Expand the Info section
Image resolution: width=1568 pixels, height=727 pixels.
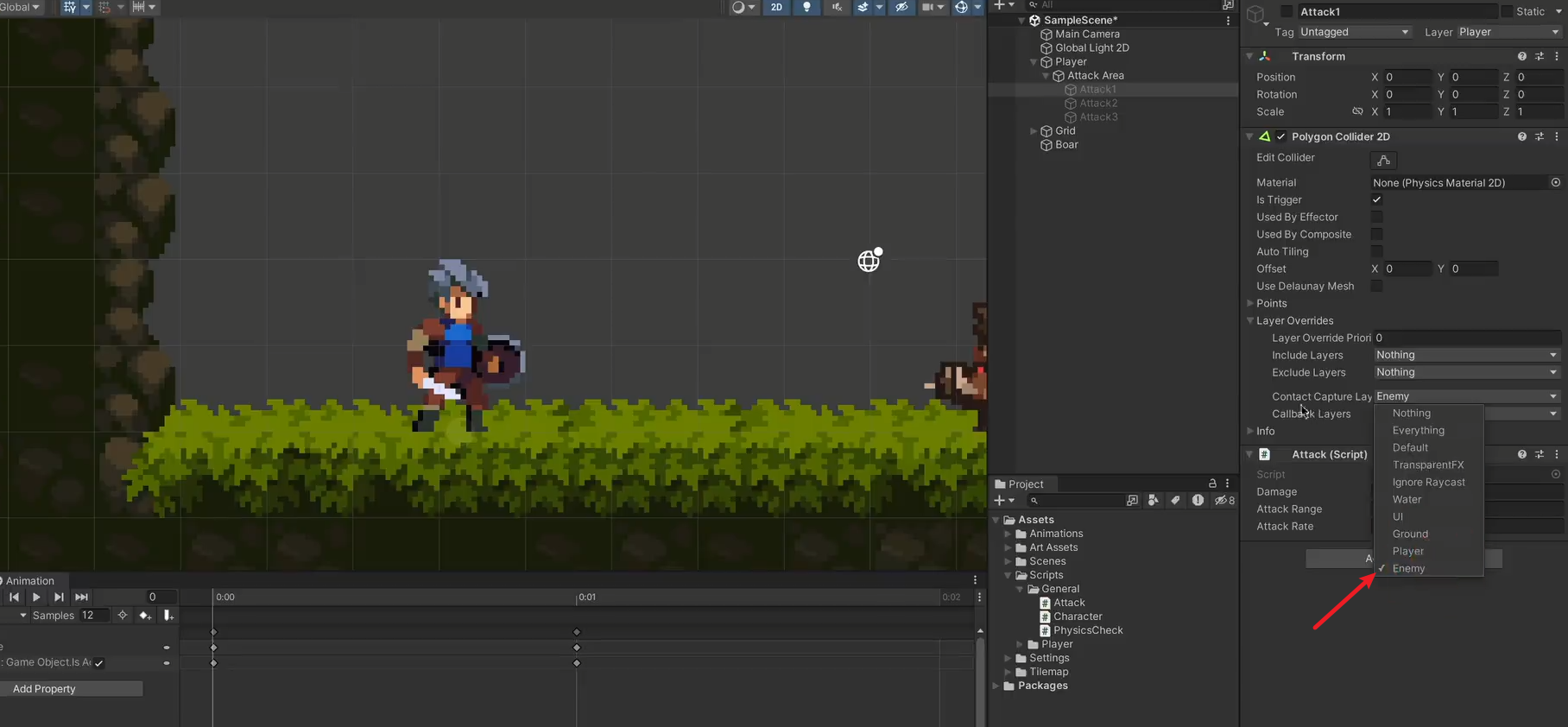coord(1250,431)
